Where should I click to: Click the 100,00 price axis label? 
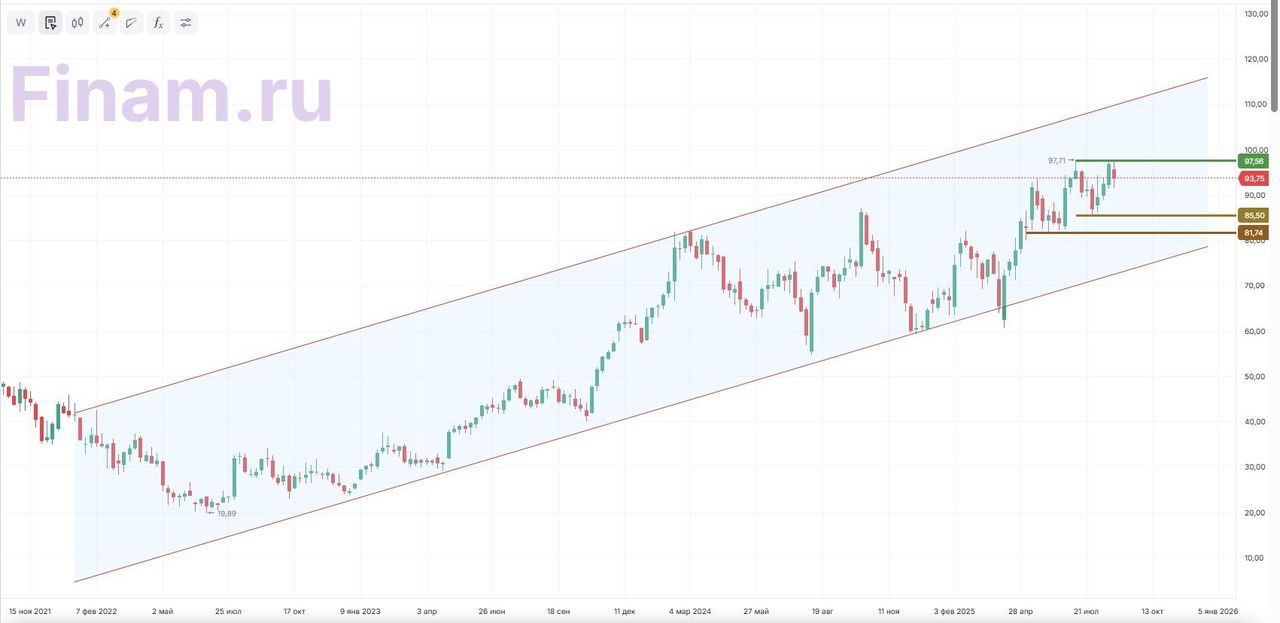click(1255, 150)
